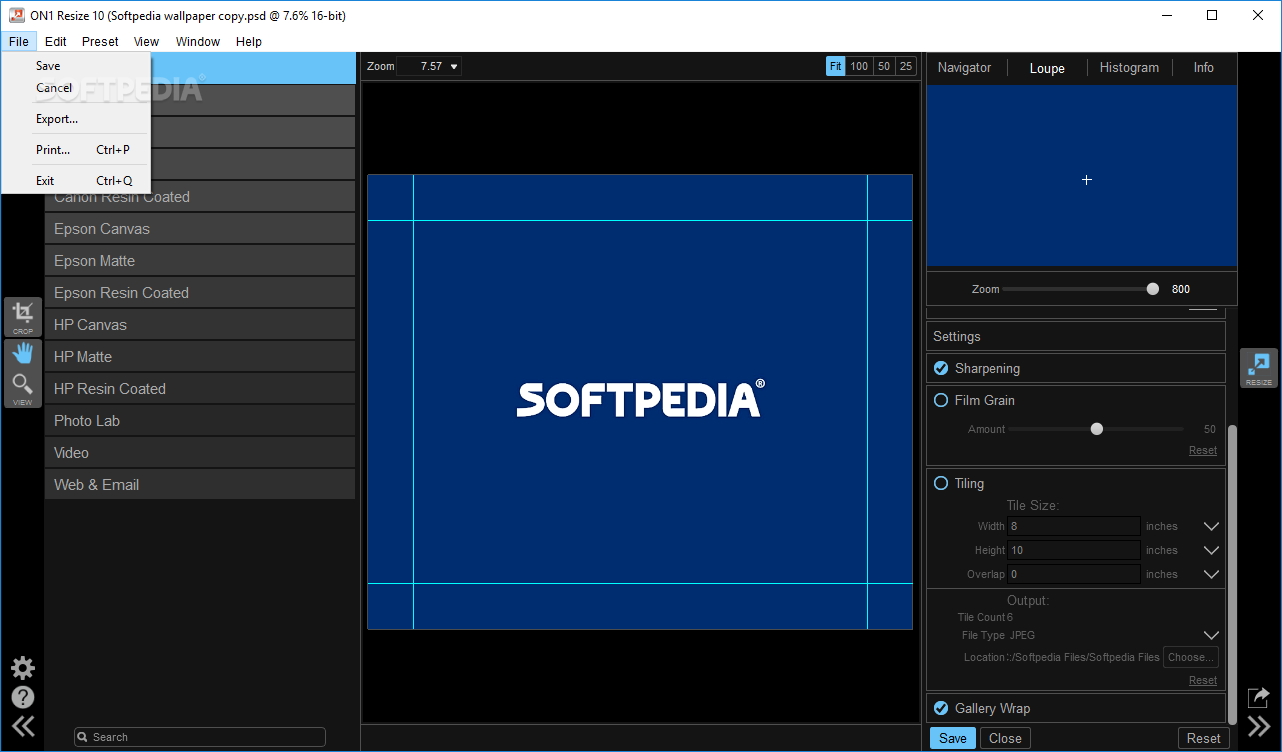
Task: Click the Tile Height input field
Action: coord(1073,550)
